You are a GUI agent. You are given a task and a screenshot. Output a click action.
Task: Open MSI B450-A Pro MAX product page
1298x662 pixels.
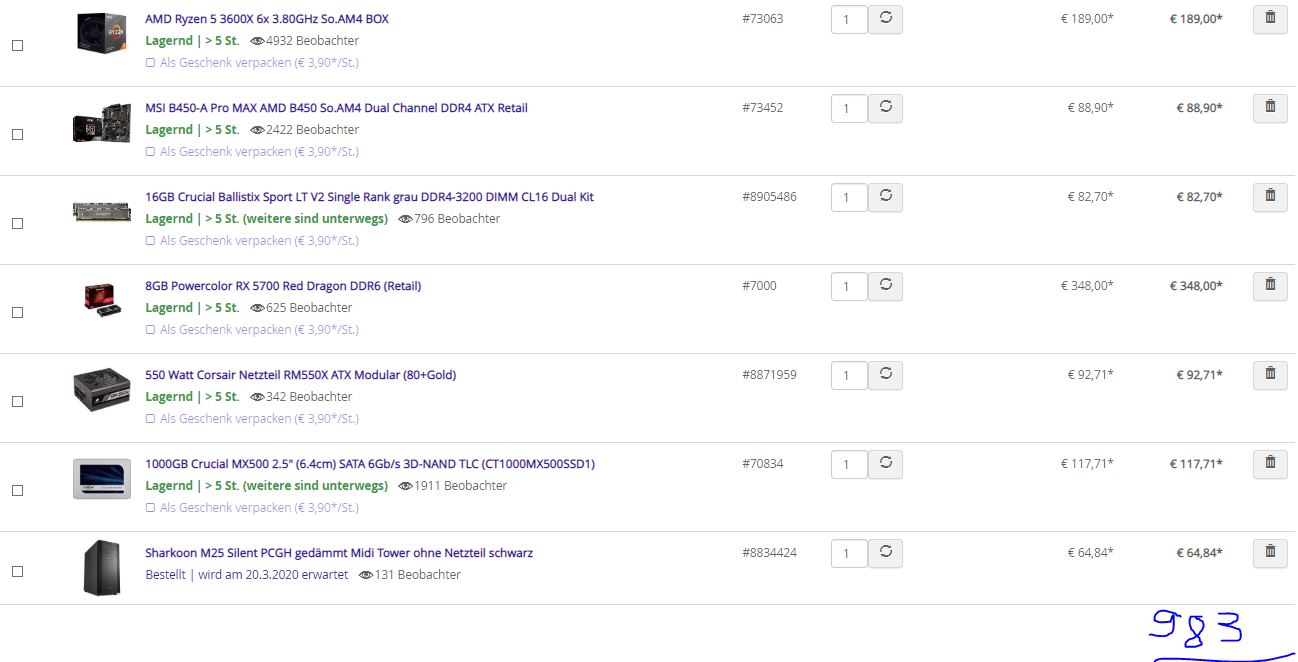tap(336, 108)
